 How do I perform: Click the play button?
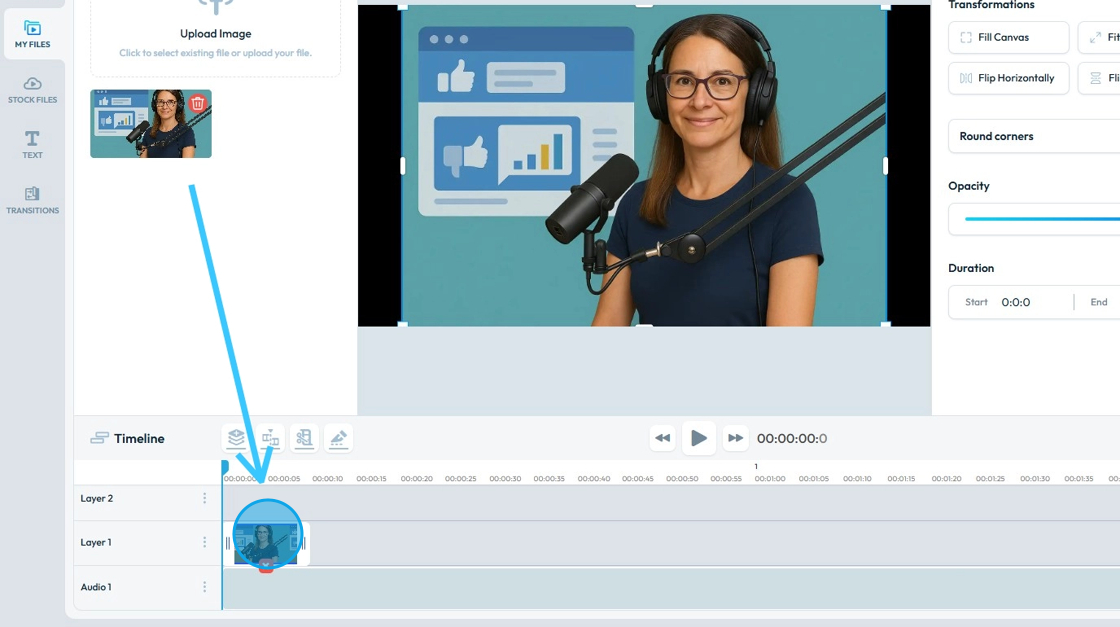[699, 438]
